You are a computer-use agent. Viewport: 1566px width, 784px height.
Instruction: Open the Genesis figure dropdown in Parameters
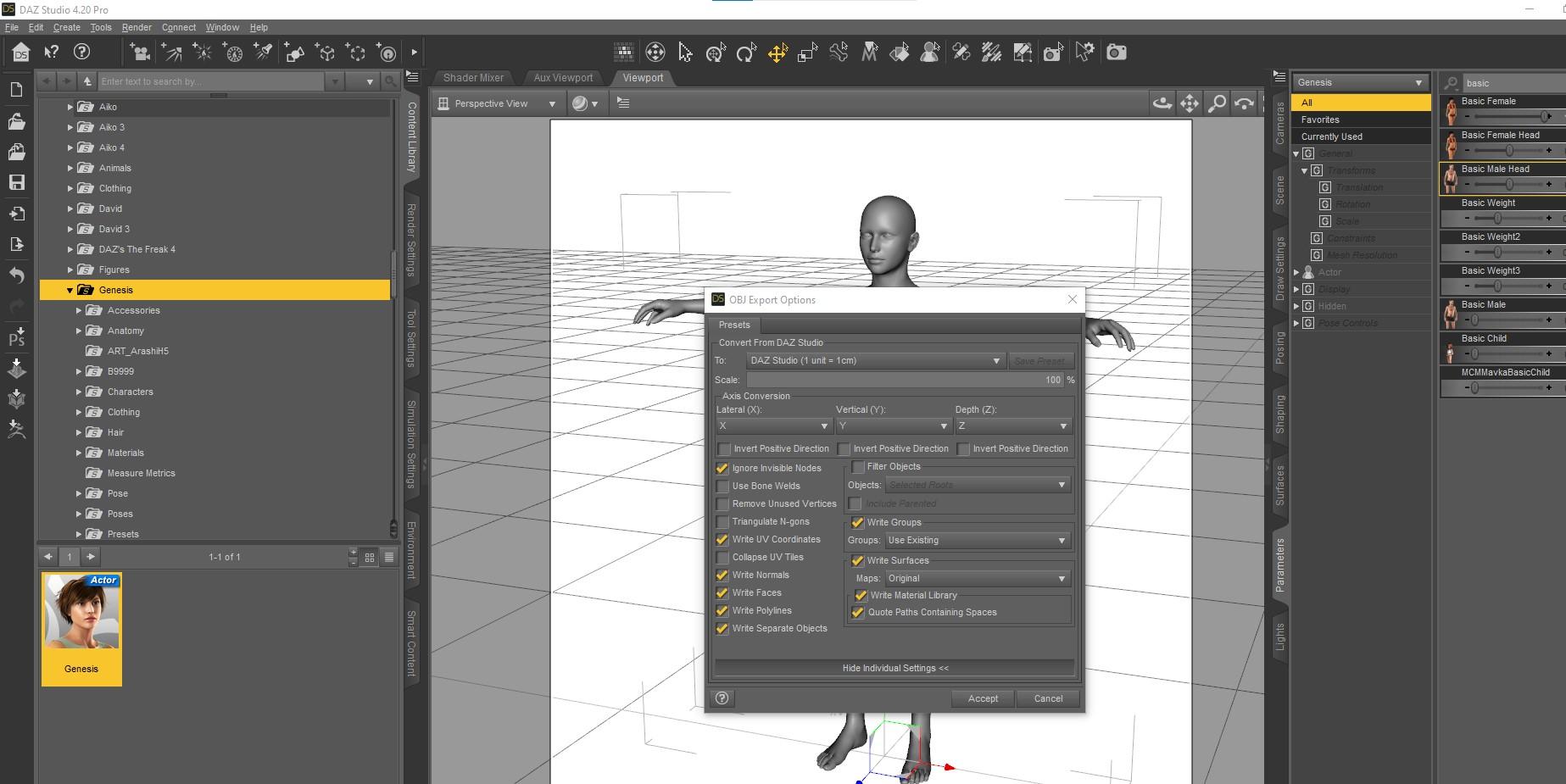pyautogui.click(x=1360, y=83)
